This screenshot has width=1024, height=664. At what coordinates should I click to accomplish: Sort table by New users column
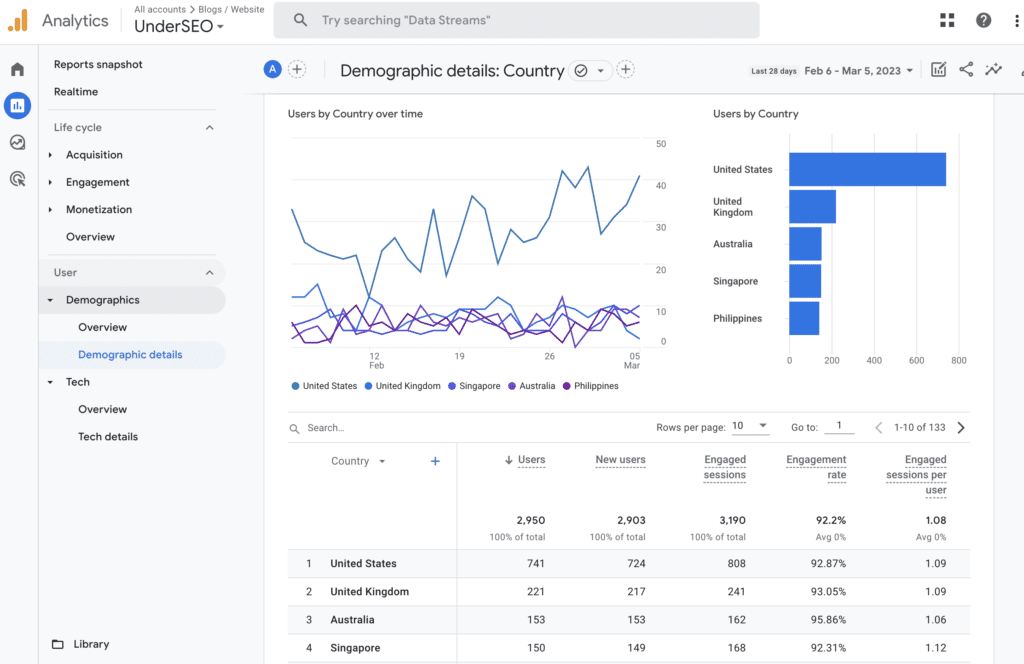coord(620,460)
